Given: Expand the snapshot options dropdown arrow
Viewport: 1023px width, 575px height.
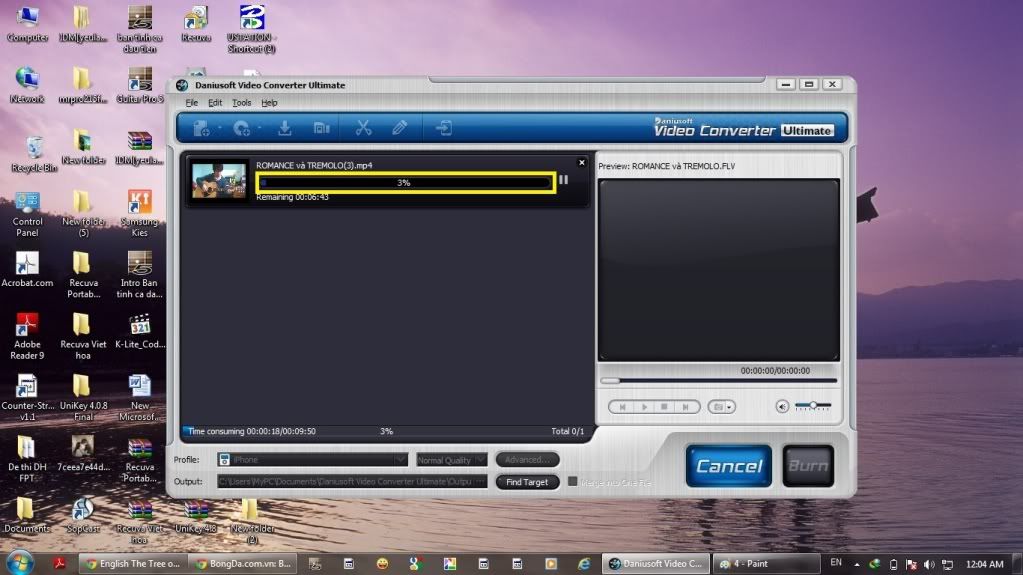Looking at the screenshot, I should (x=729, y=408).
